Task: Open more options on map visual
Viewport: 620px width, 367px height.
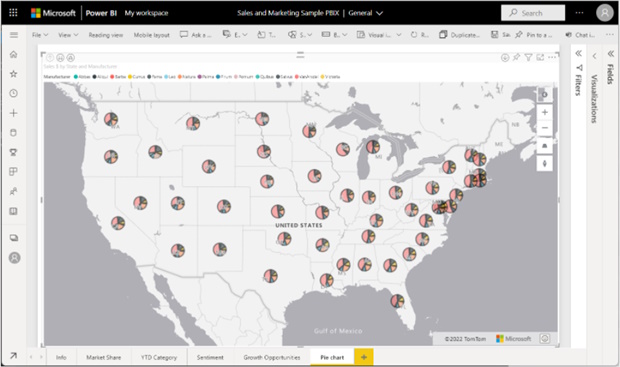Action: pos(552,58)
